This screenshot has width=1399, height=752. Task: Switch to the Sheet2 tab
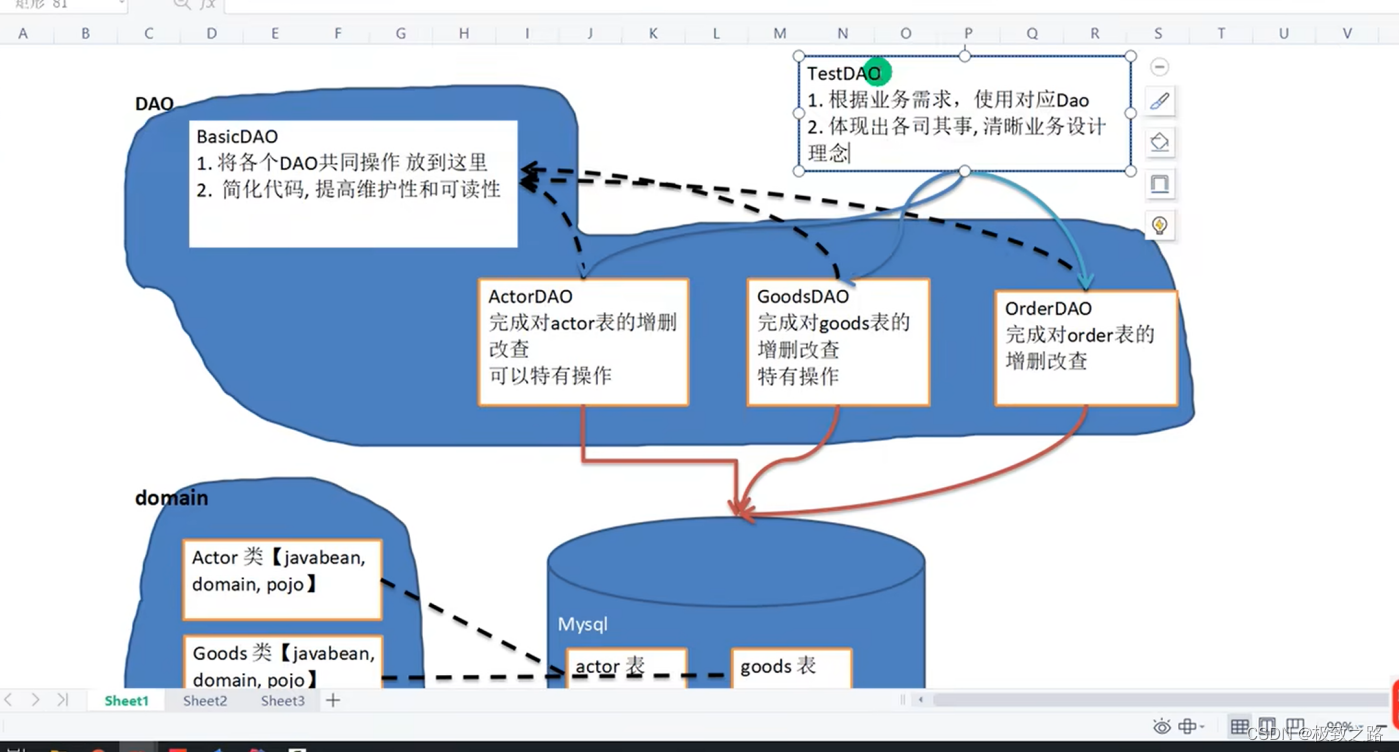point(205,701)
